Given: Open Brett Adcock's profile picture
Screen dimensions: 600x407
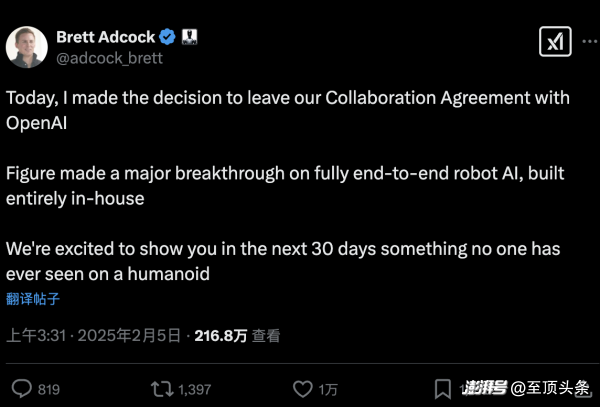Looking at the screenshot, I should (x=25, y=46).
